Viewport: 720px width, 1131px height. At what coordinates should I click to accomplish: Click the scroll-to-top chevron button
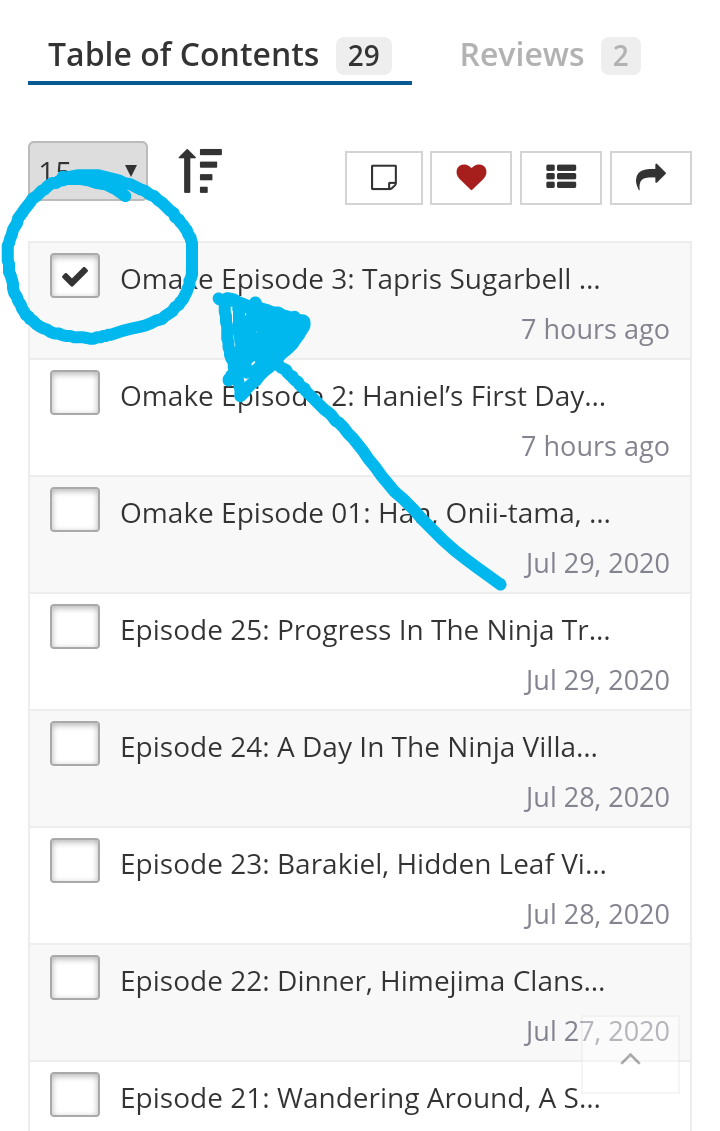tap(630, 1058)
